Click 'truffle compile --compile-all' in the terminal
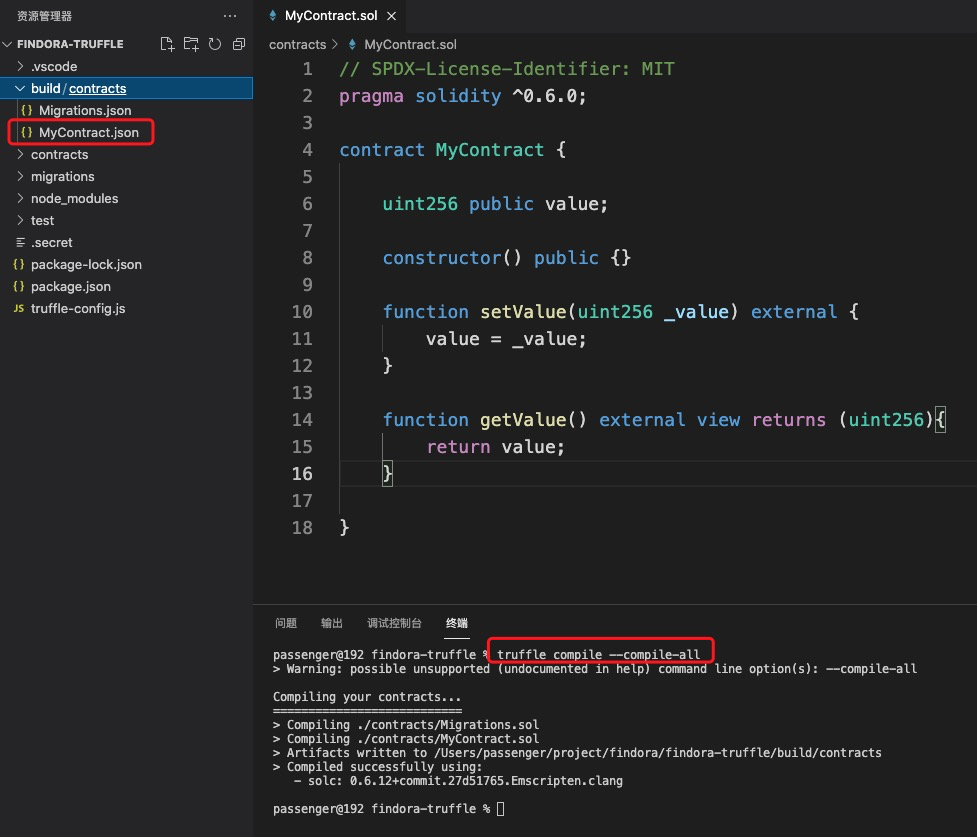 pos(598,654)
